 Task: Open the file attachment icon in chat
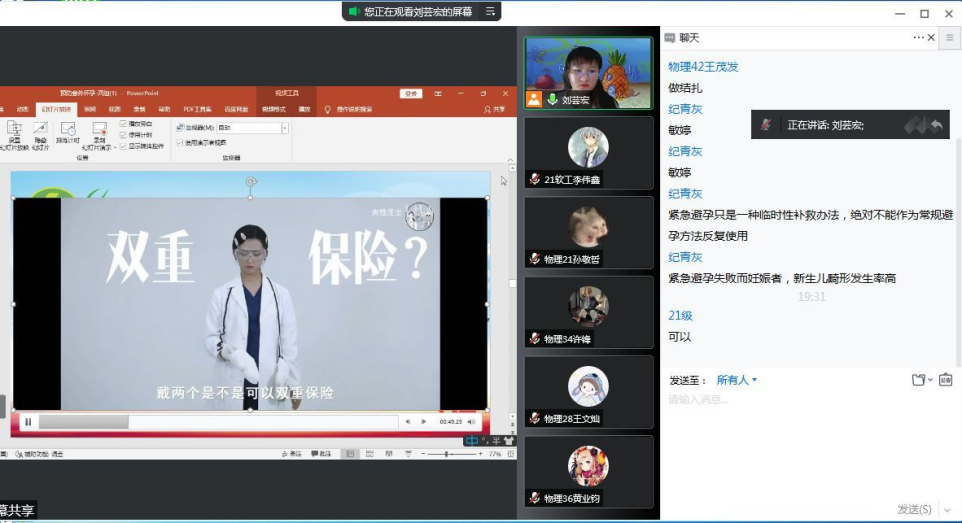919,380
